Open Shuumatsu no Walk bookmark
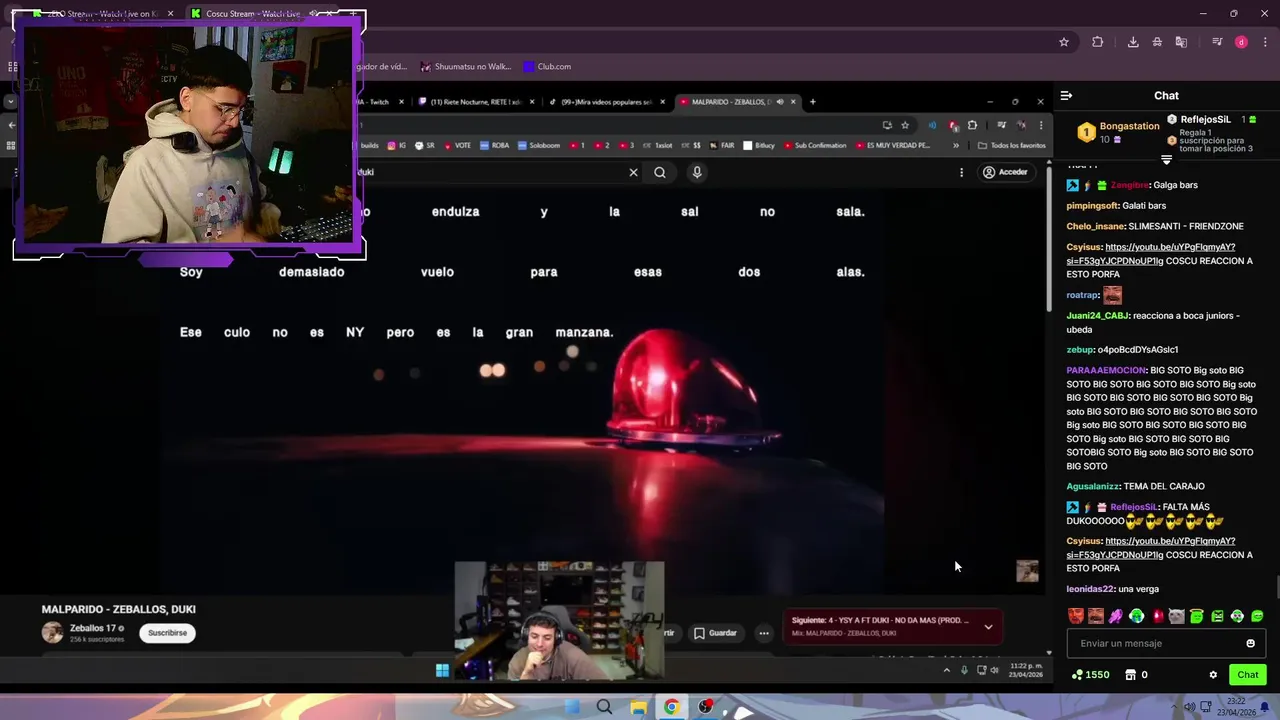The width and height of the screenshot is (1280, 720). tap(465, 67)
